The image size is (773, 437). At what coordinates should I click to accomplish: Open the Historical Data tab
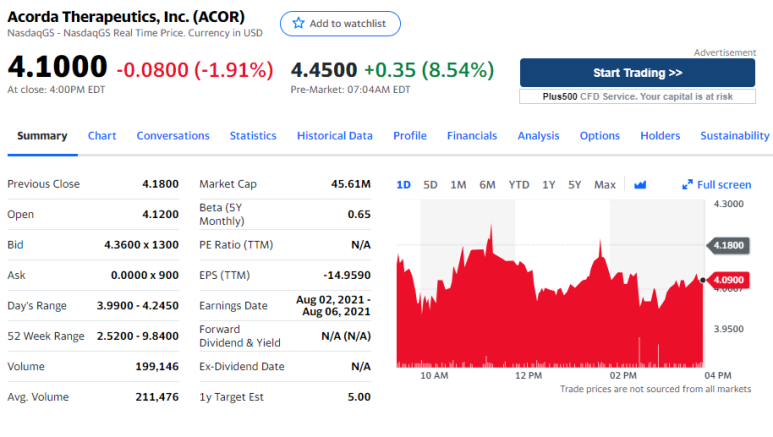[335, 136]
